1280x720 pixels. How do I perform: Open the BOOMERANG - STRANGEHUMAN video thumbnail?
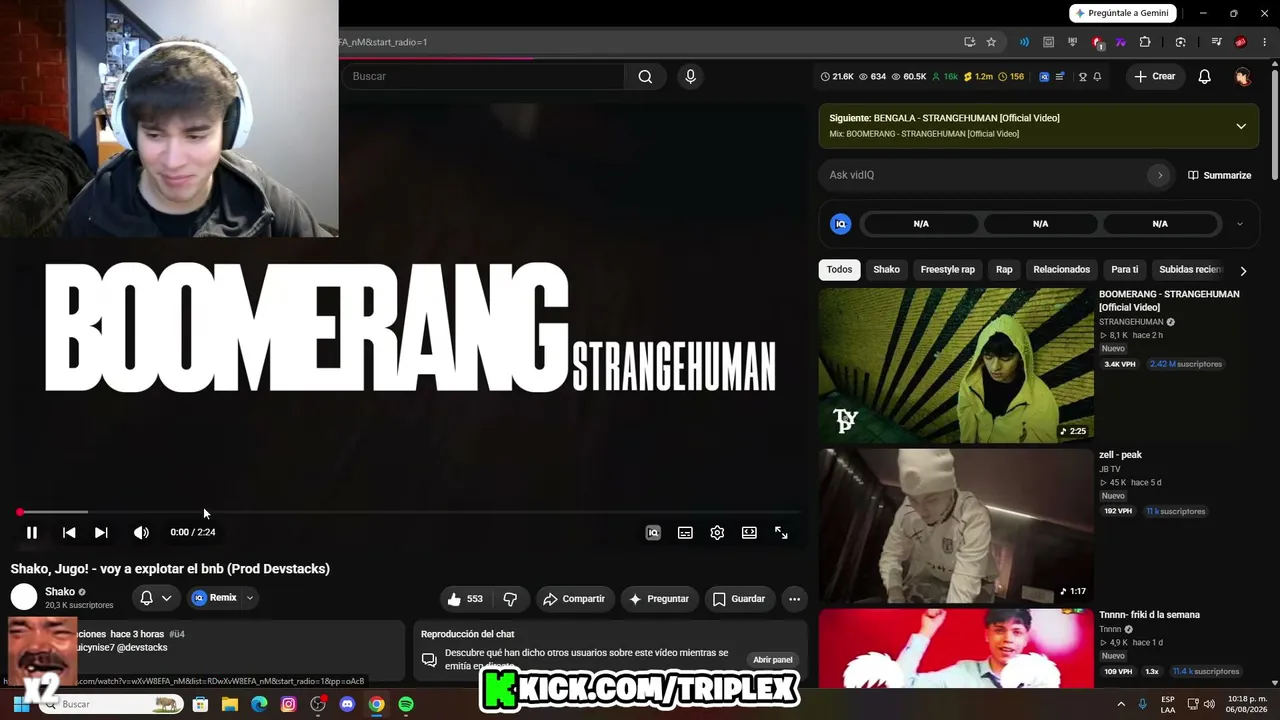(956, 366)
